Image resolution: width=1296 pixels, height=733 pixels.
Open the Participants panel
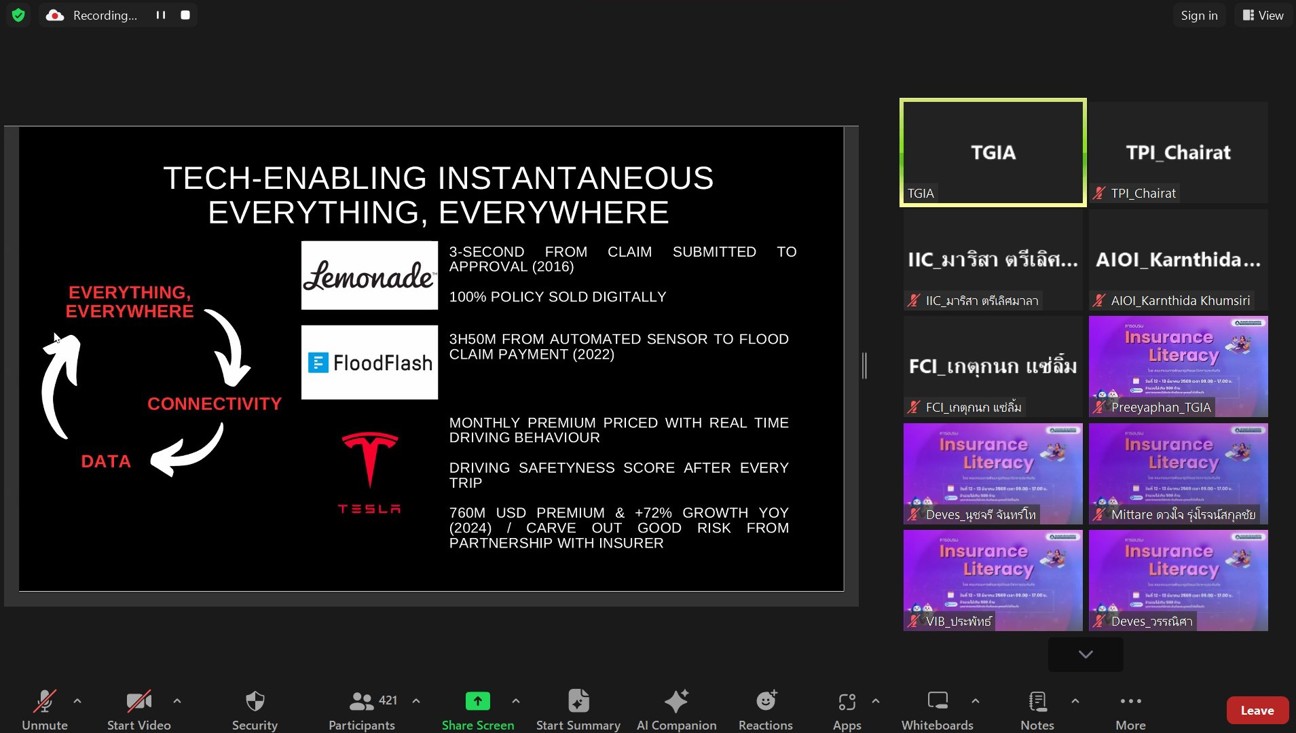363,710
